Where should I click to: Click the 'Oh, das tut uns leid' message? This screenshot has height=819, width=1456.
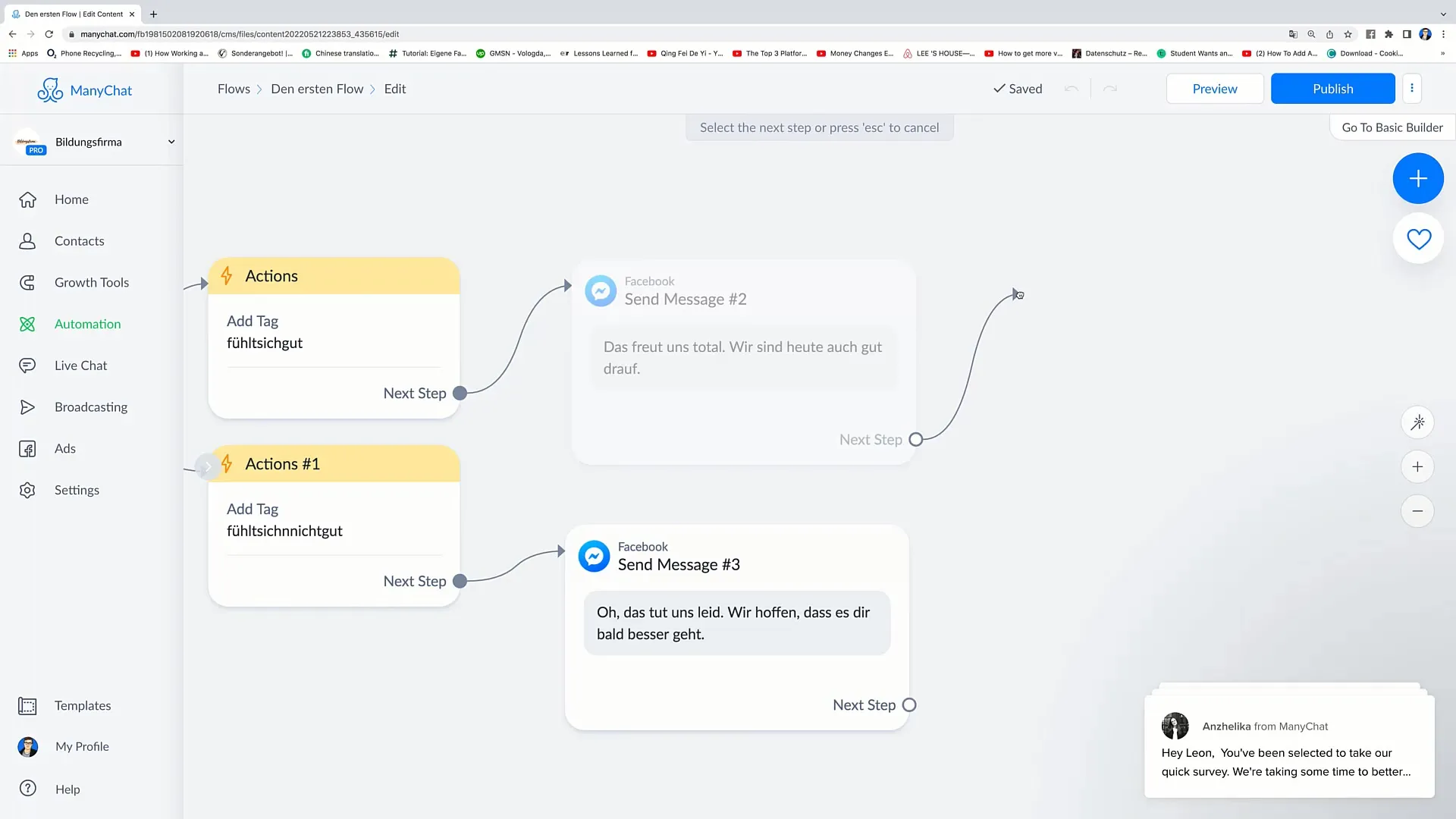click(x=736, y=623)
